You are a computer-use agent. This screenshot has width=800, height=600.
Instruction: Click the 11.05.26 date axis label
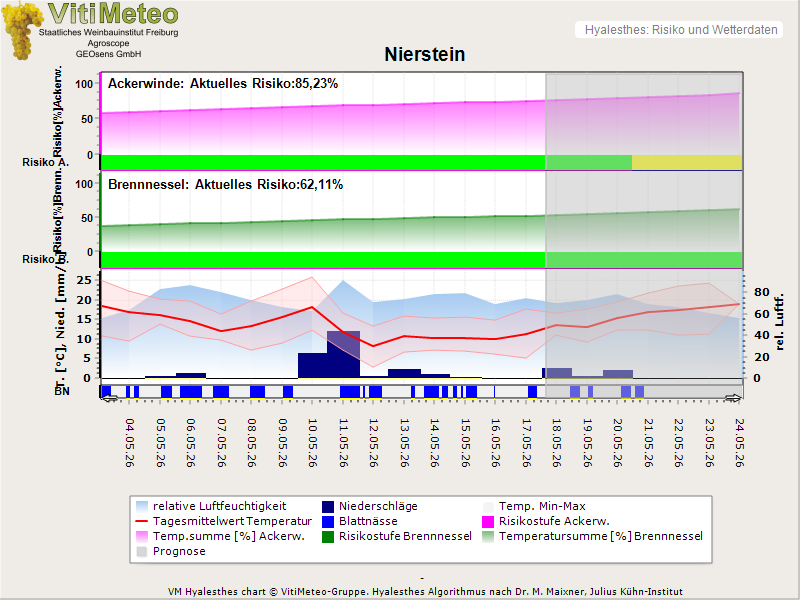pos(343,443)
